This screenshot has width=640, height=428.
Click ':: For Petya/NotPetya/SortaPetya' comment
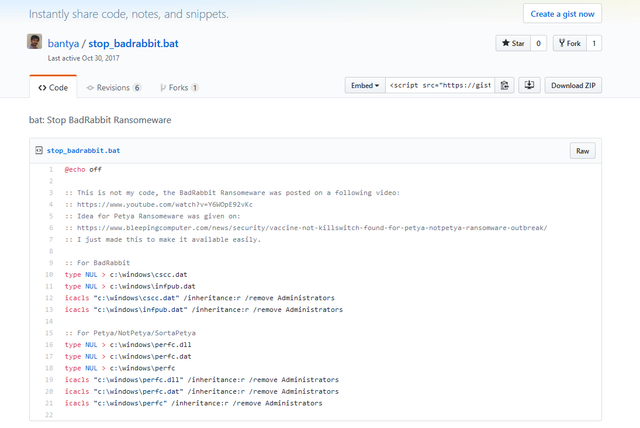click(130, 333)
